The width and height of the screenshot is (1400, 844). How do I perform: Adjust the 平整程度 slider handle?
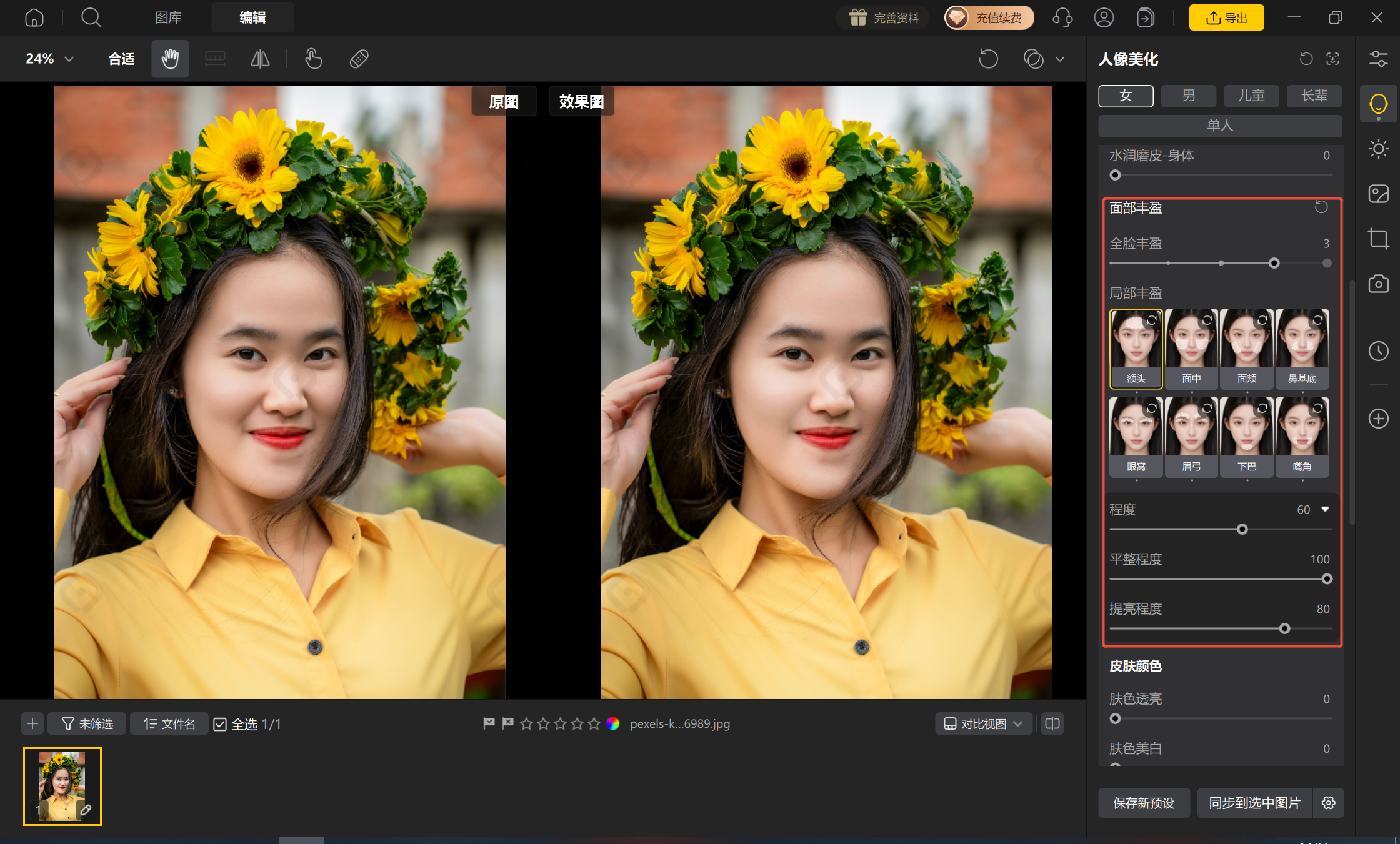click(1327, 579)
